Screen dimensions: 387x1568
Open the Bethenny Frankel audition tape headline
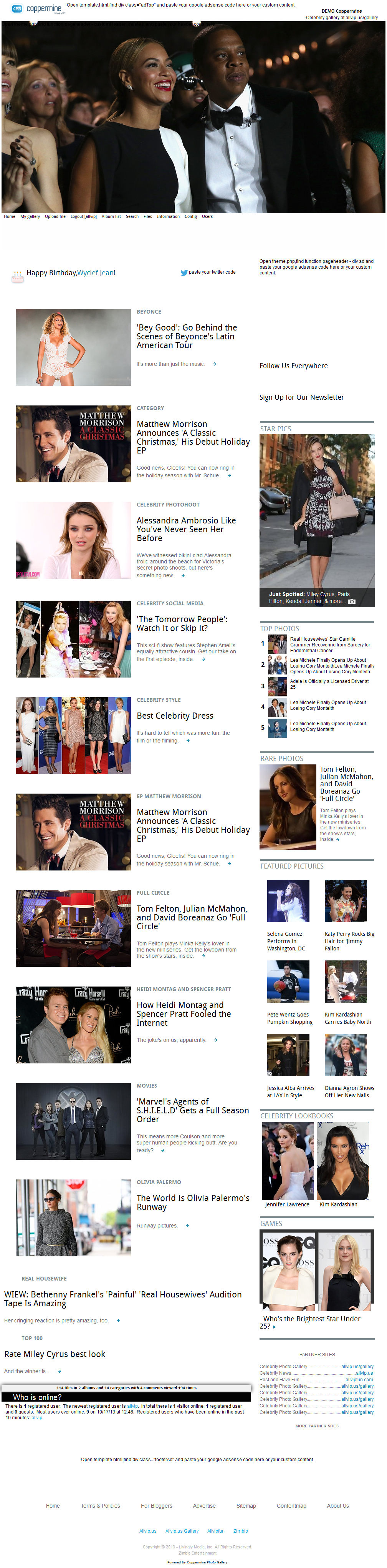click(x=123, y=1298)
